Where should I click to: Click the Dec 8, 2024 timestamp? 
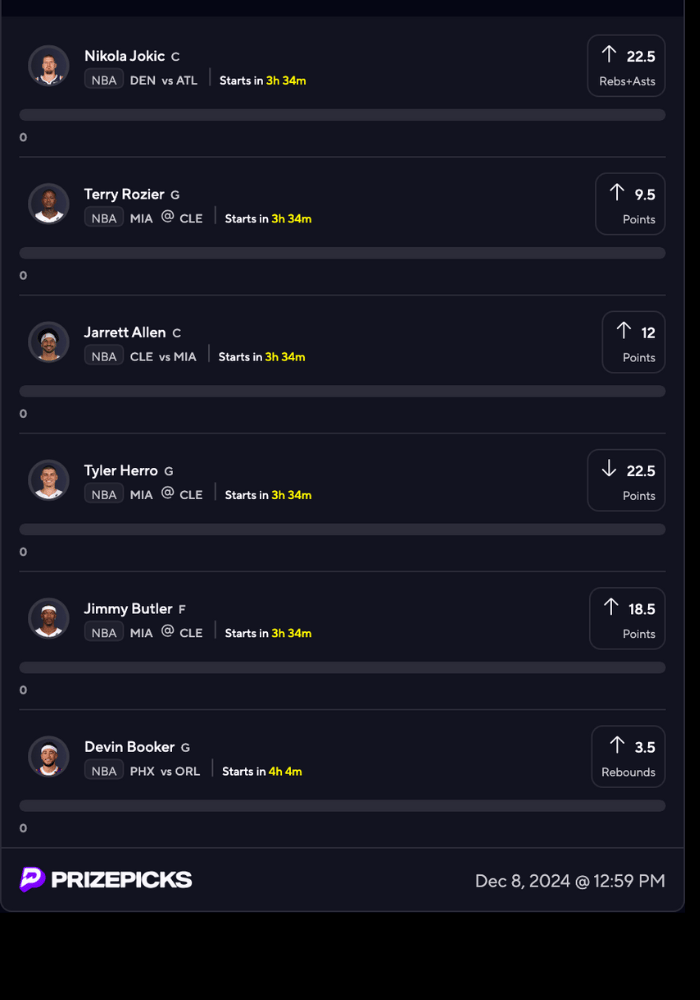pos(570,881)
